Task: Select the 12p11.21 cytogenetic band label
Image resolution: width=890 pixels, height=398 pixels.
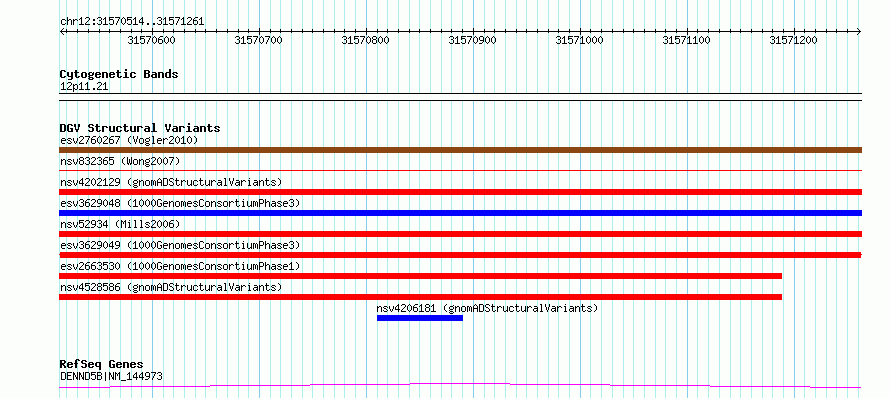Action: pos(84,87)
